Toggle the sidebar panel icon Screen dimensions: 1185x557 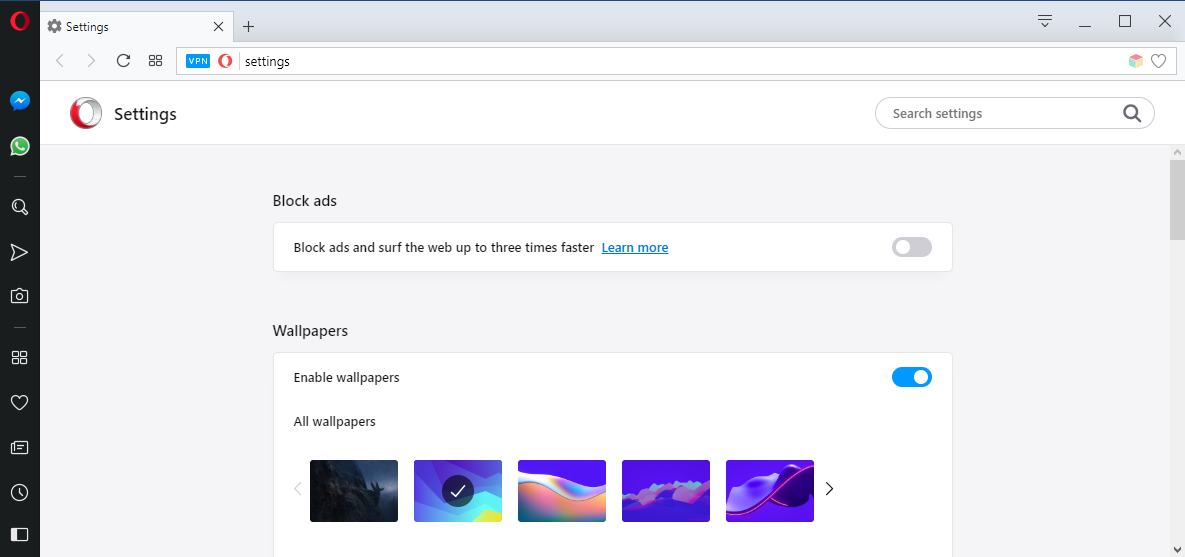20,534
